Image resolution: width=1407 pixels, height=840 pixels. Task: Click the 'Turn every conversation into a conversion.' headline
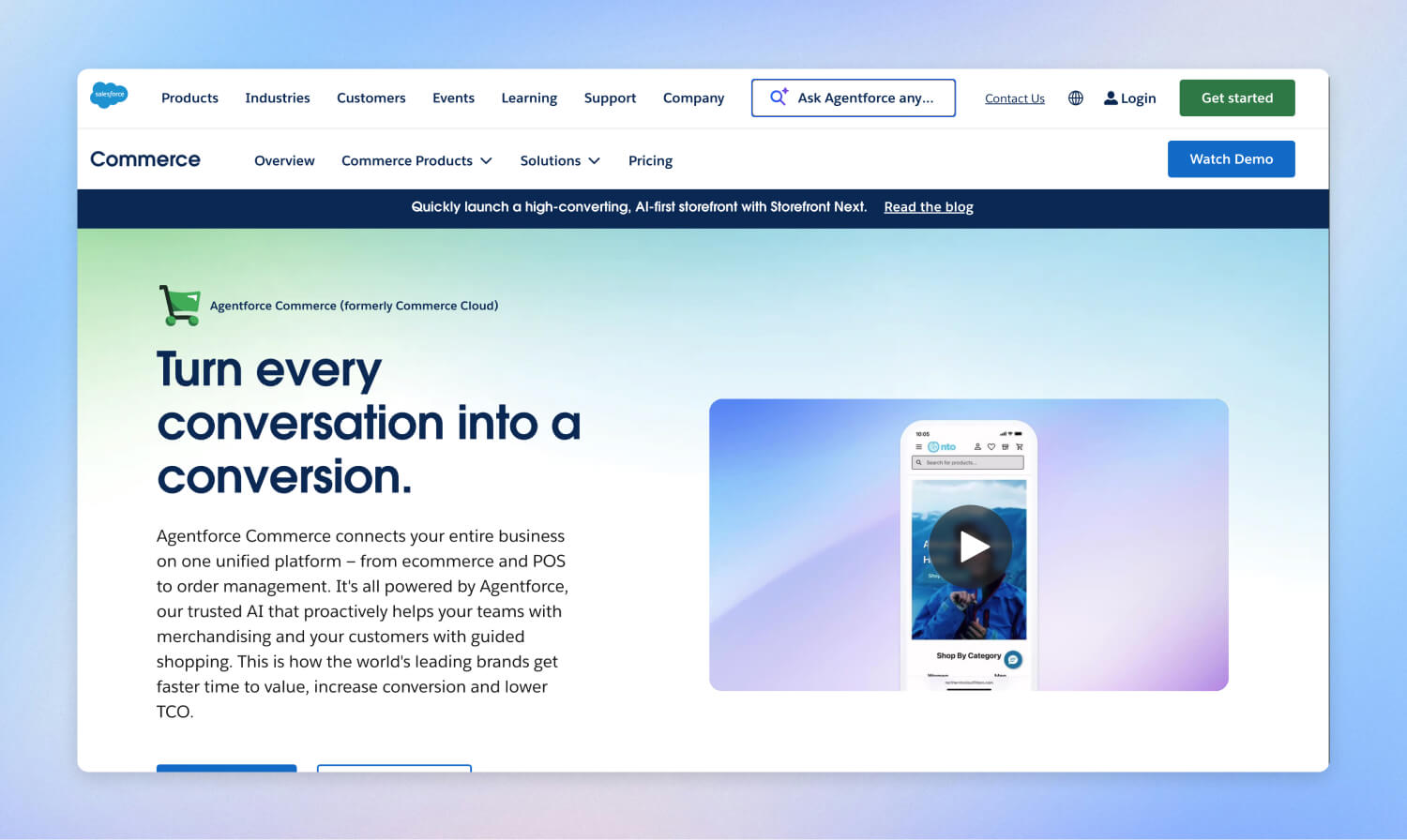pos(369,423)
